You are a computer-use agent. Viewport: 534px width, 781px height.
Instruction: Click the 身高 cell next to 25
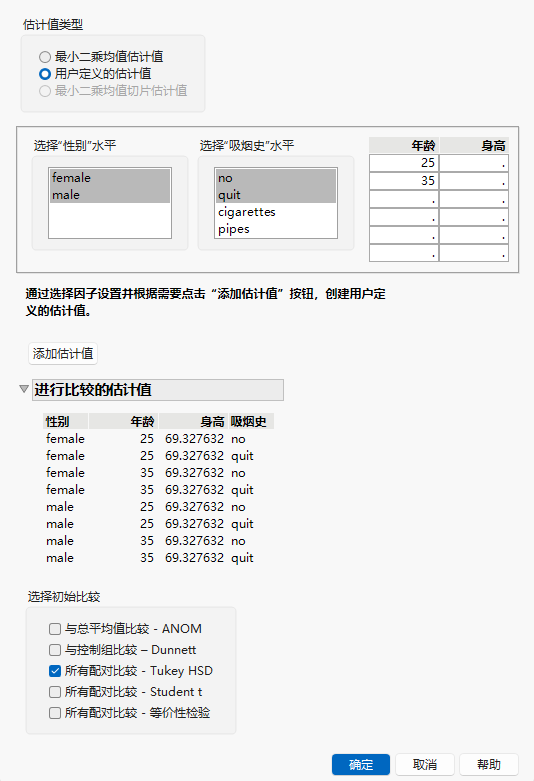pos(474,163)
